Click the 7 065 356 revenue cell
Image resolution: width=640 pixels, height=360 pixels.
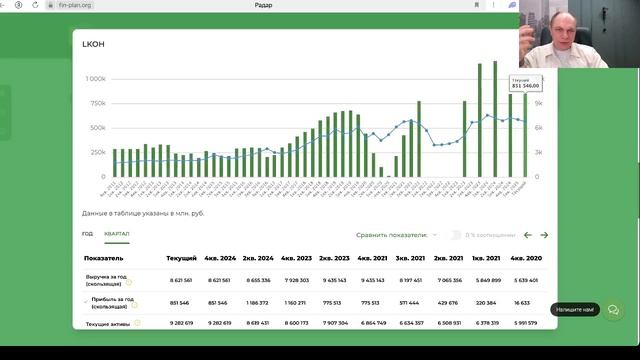pyautogui.click(x=450, y=280)
